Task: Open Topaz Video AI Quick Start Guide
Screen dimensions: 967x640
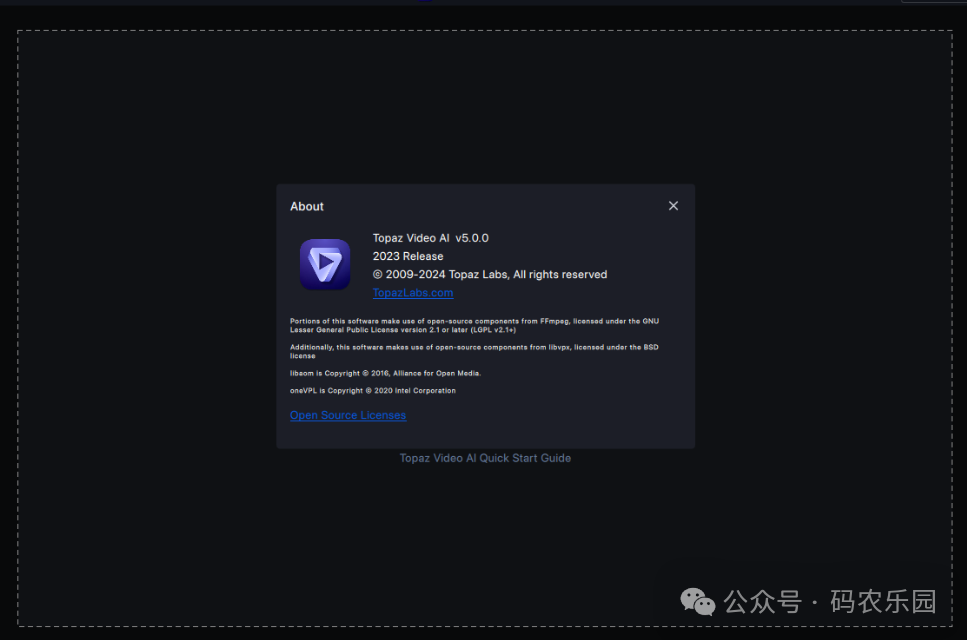Action: point(485,458)
